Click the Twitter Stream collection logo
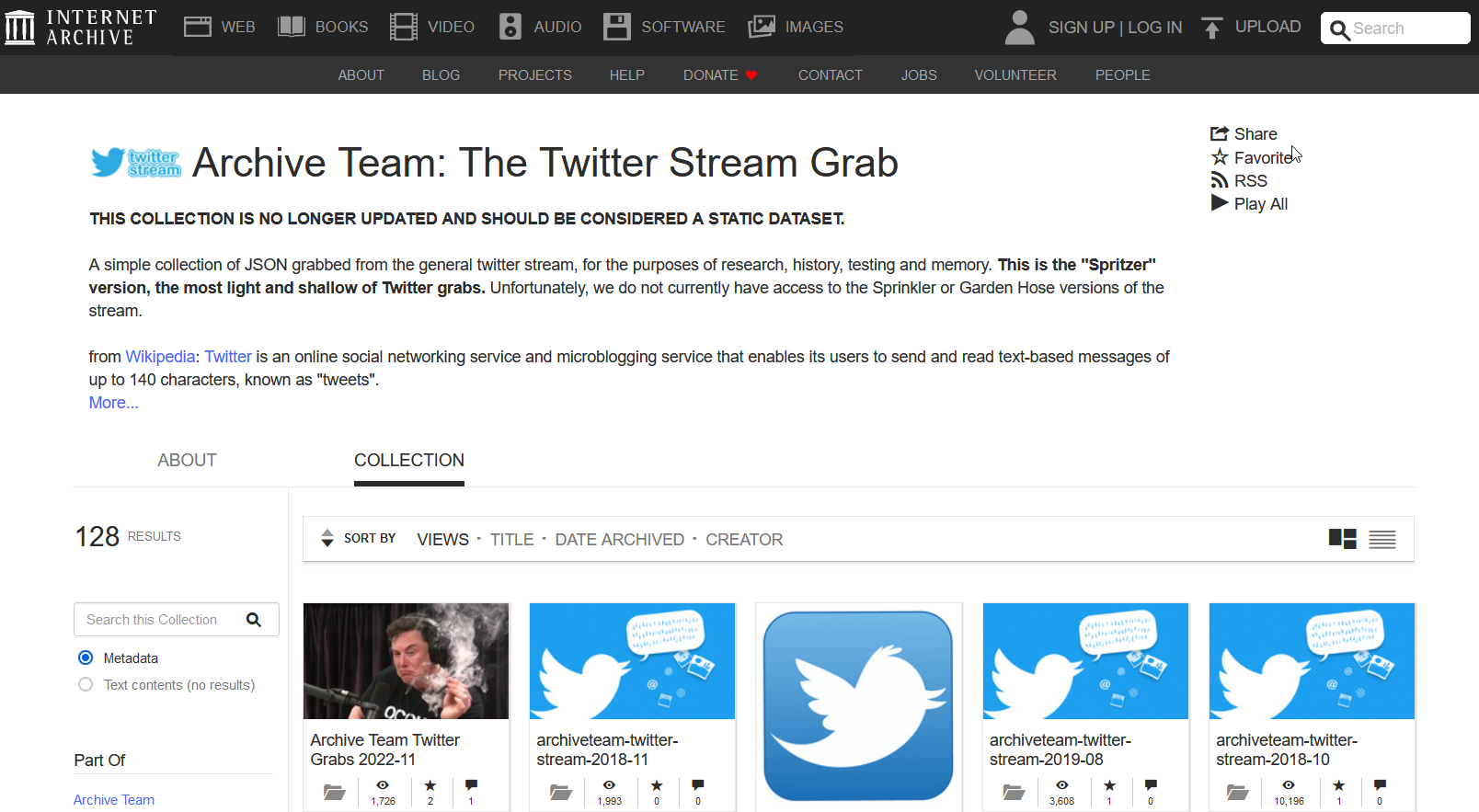The width and height of the screenshot is (1479, 812). click(x=136, y=163)
